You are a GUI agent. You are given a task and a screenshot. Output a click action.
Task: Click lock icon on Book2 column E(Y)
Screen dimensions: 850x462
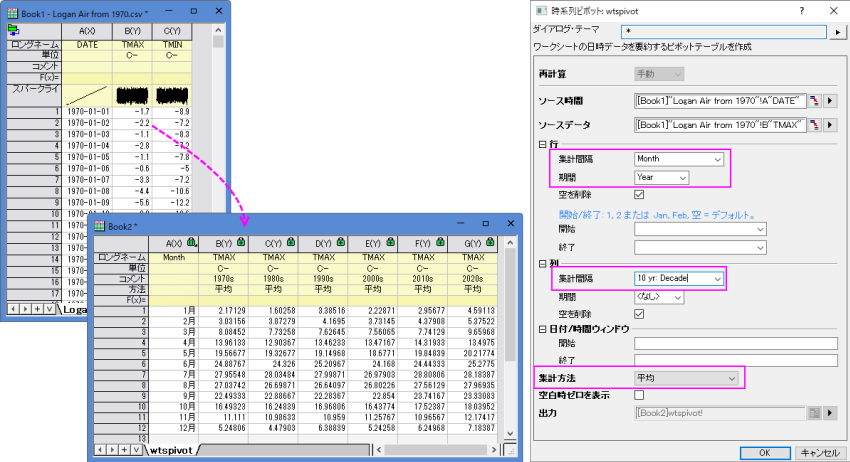[x=390, y=242]
